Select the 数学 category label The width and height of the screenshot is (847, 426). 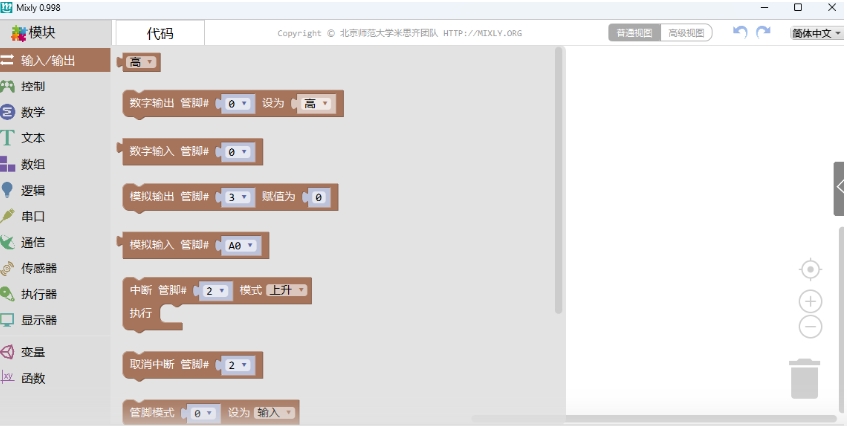point(33,112)
